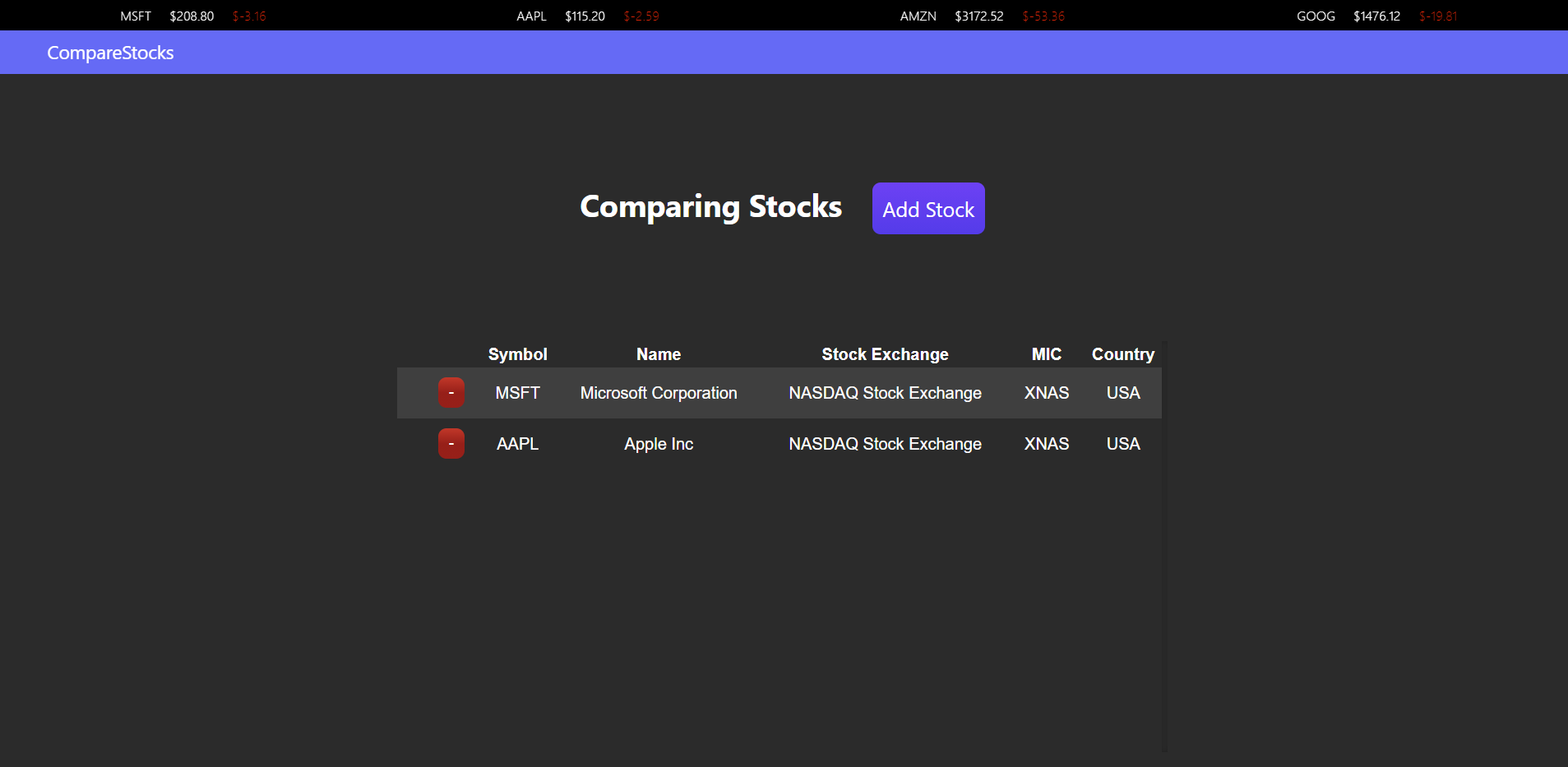
Task: Select the AAPL symbol cell in table
Action: [x=517, y=444]
